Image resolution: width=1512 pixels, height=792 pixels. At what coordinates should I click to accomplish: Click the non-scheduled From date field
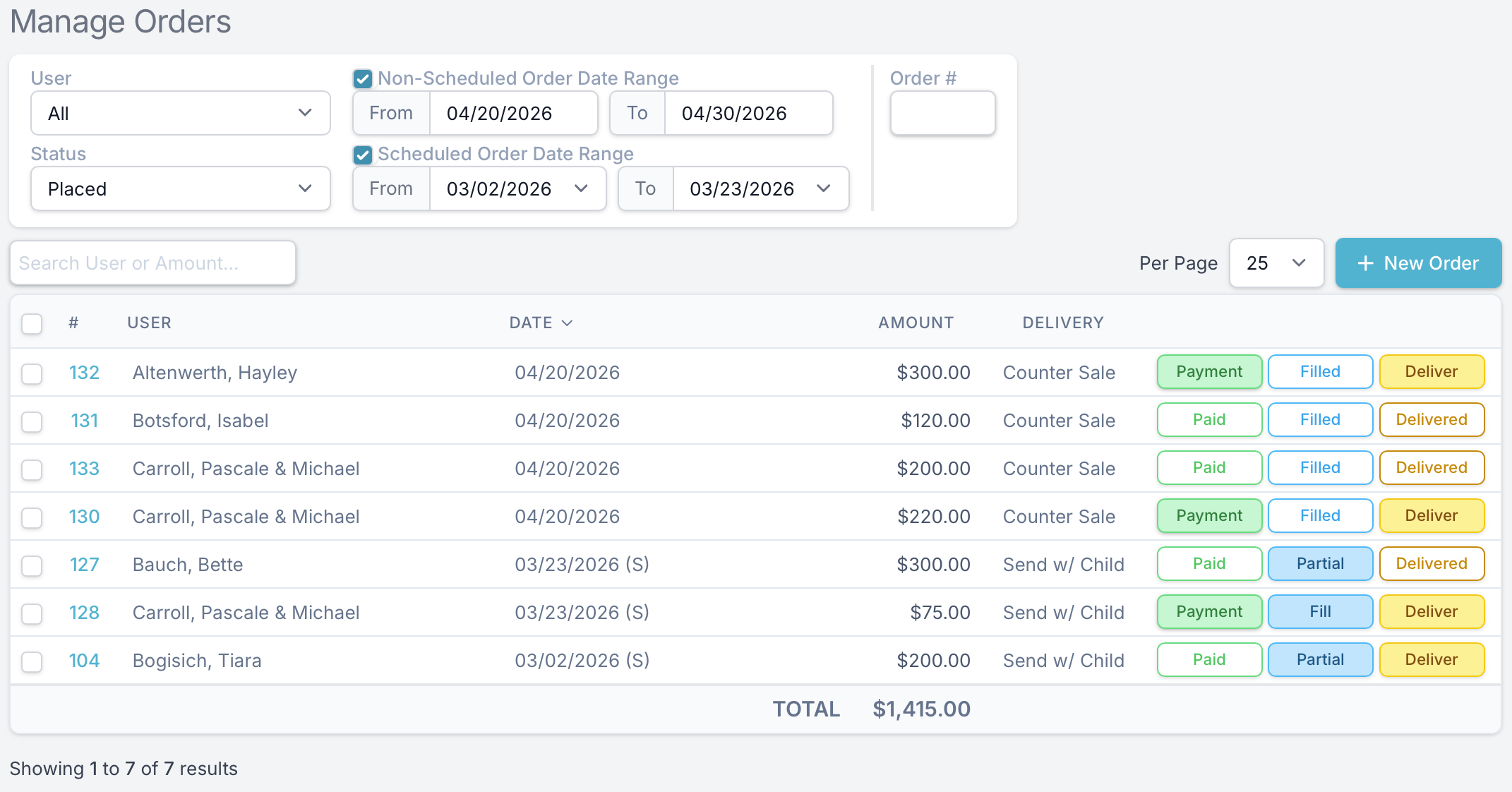513,113
